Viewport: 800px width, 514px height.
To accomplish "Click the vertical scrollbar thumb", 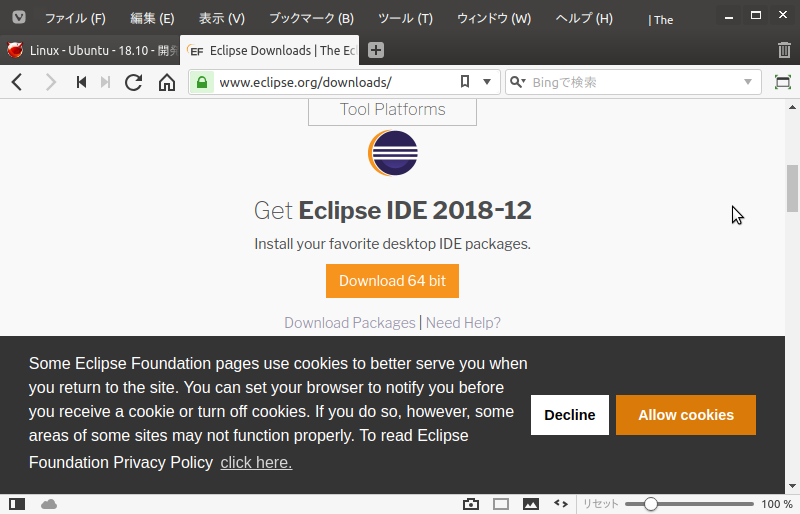I will [792, 188].
